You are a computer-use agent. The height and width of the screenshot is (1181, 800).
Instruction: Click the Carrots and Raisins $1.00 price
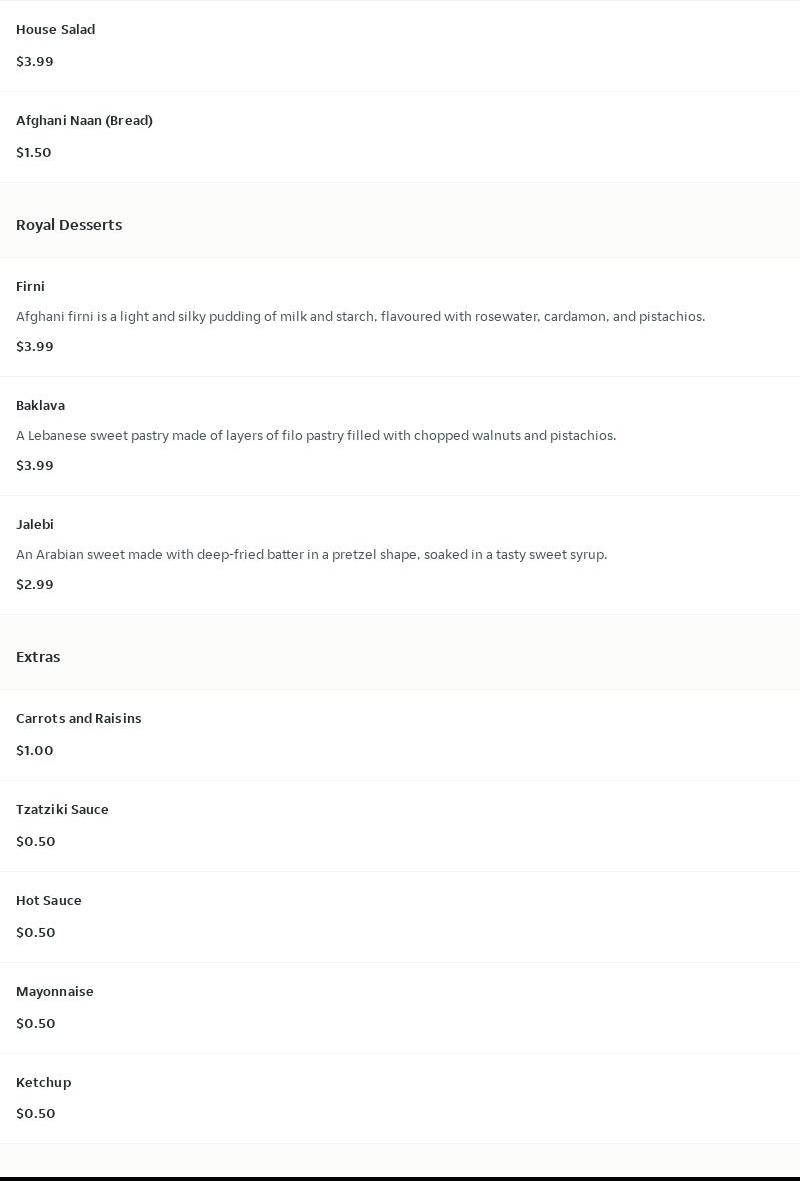point(35,751)
